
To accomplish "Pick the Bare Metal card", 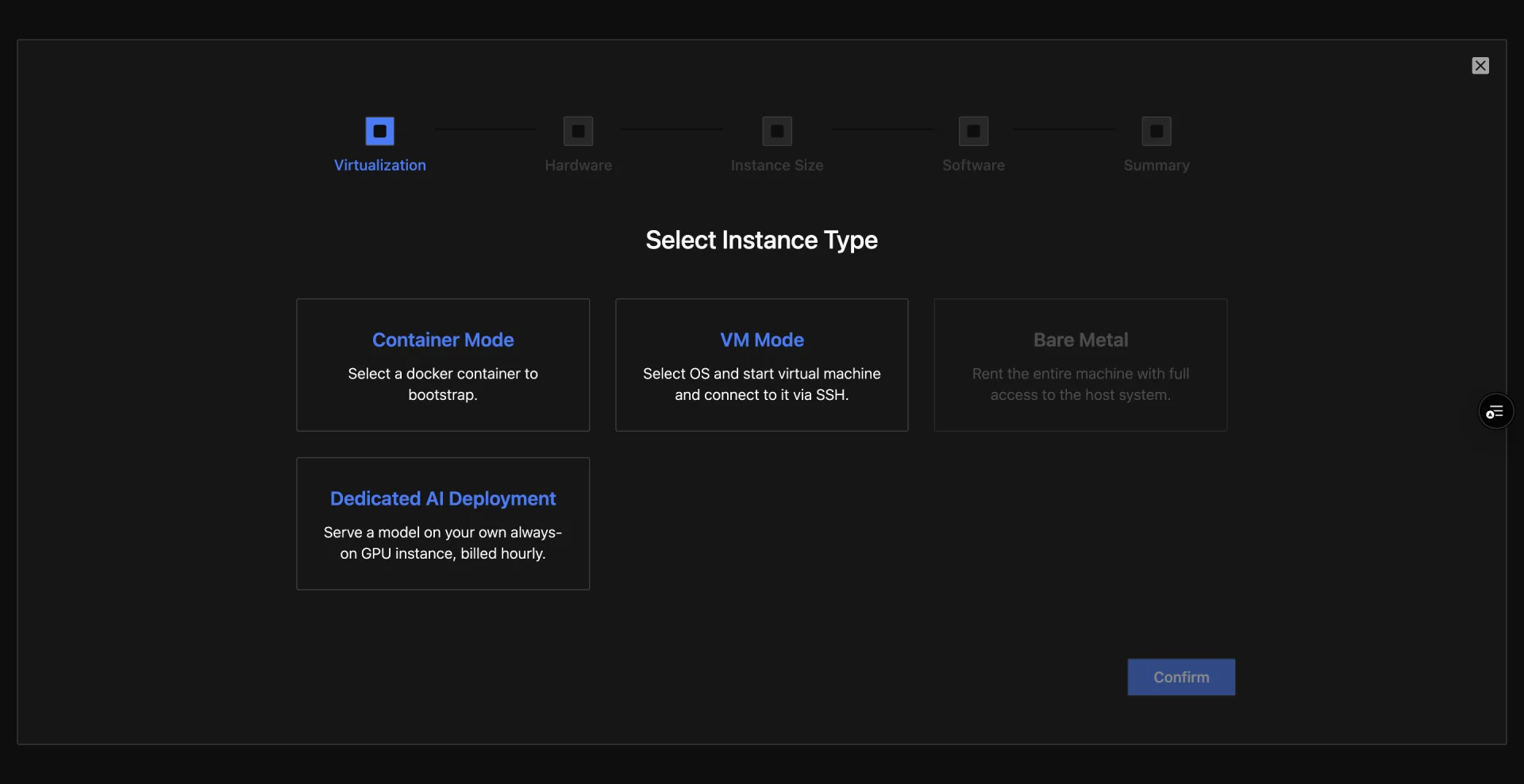I will 1080,365.
